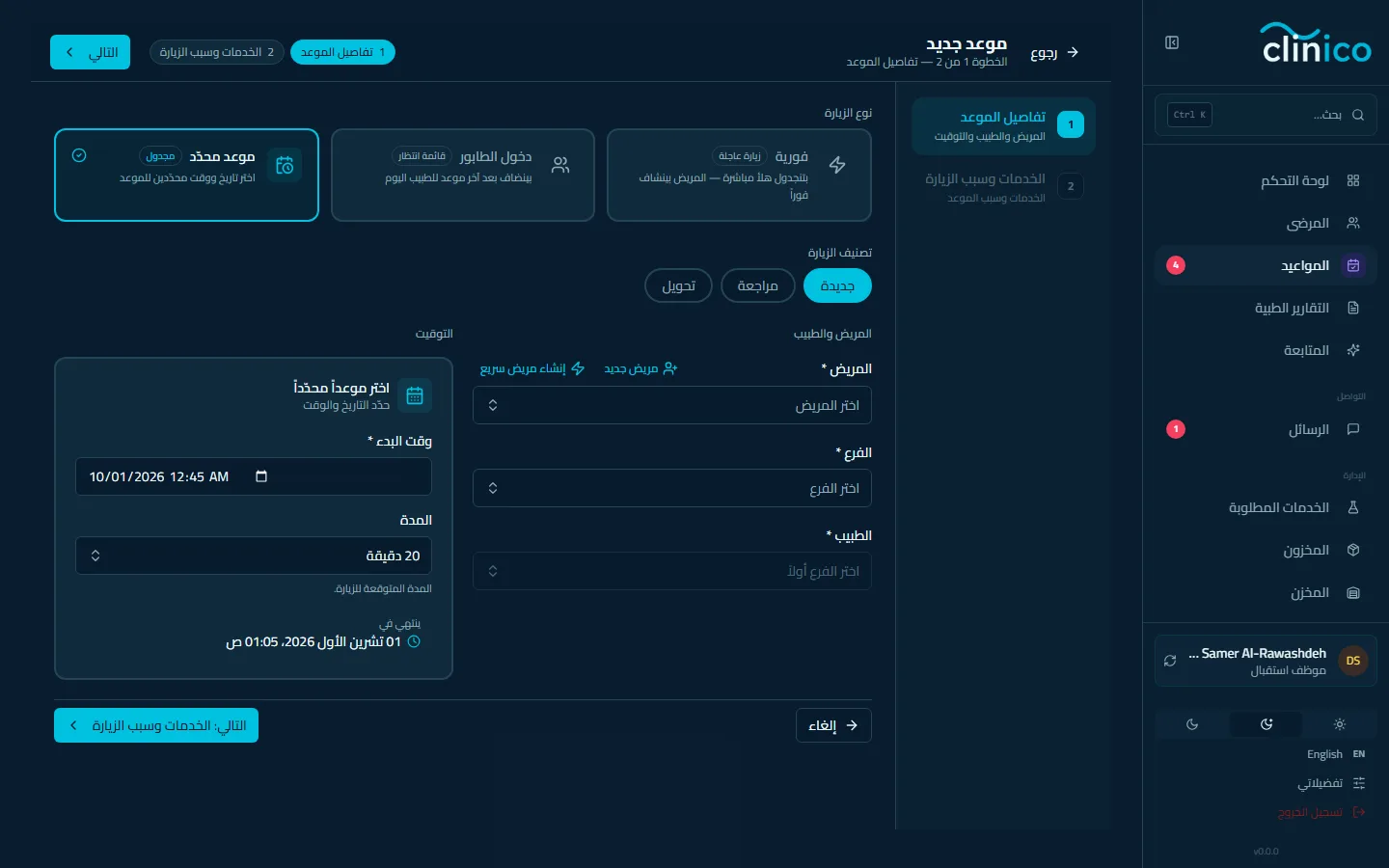Screen dimensions: 1389x868
Task: Open الرسائل chat bubble icon
Action: (1353, 429)
